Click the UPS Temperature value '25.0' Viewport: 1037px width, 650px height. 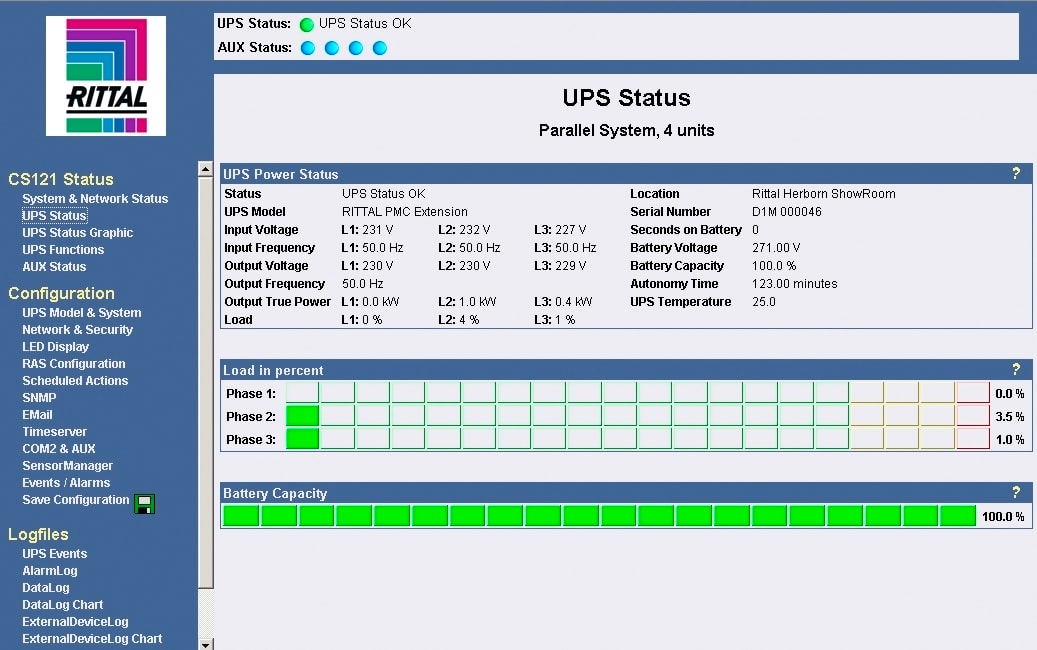click(x=764, y=302)
